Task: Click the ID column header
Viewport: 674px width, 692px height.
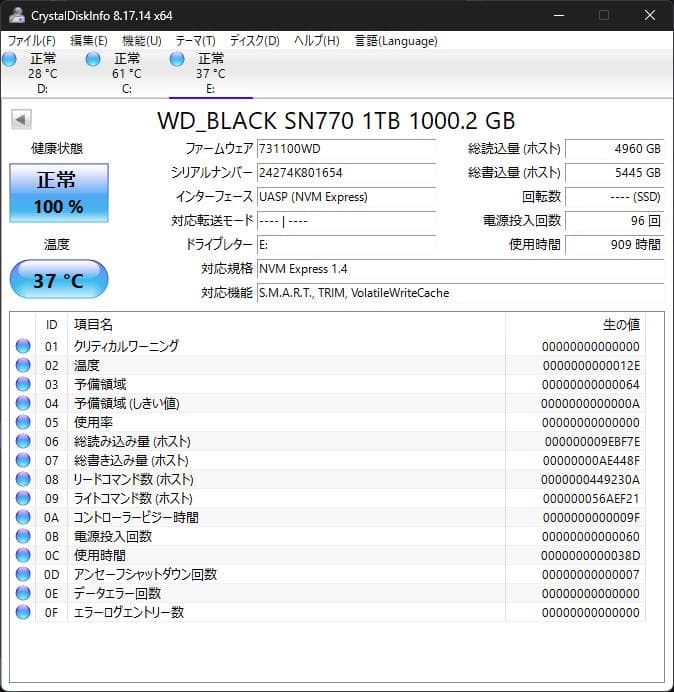Action: [52, 325]
